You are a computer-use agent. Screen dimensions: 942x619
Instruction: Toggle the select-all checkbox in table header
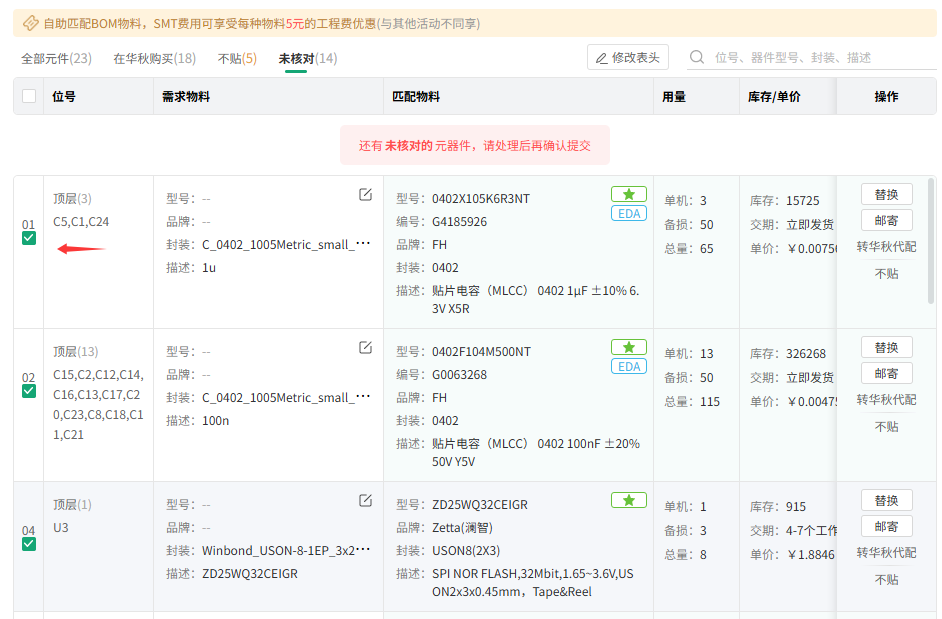pos(29,97)
